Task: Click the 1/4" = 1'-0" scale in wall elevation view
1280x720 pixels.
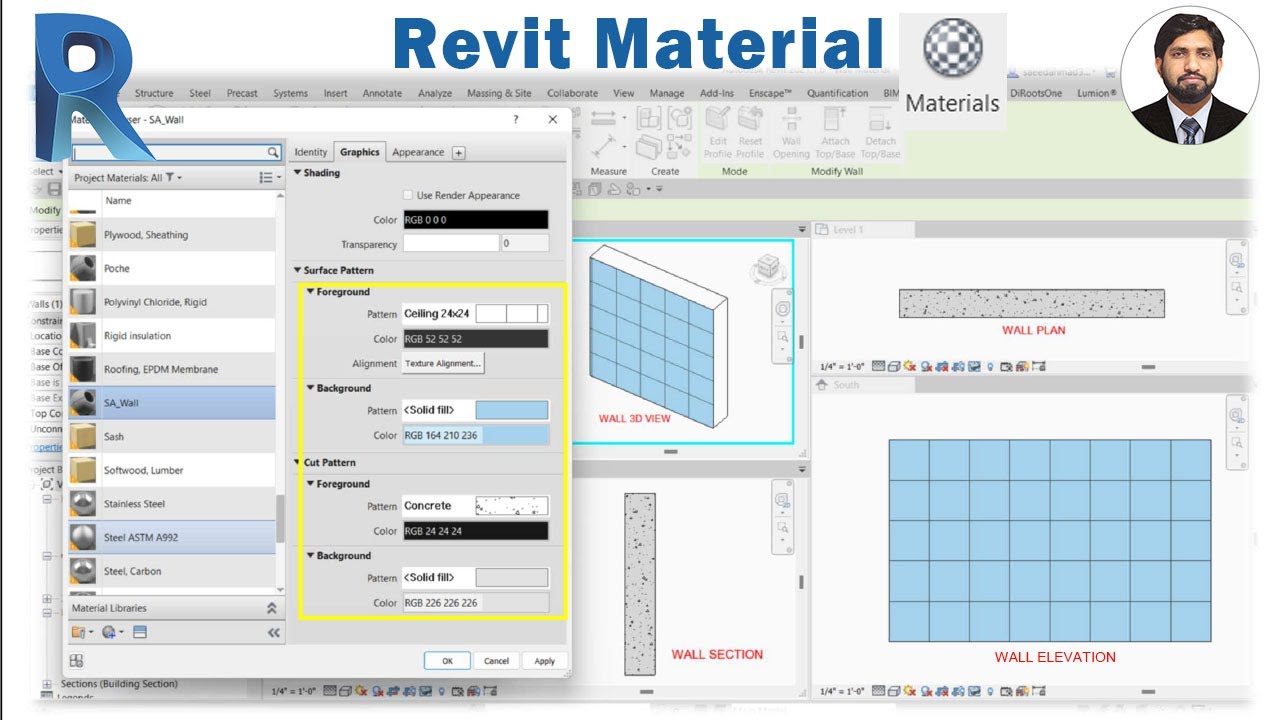Action: (x=841, y=691)
